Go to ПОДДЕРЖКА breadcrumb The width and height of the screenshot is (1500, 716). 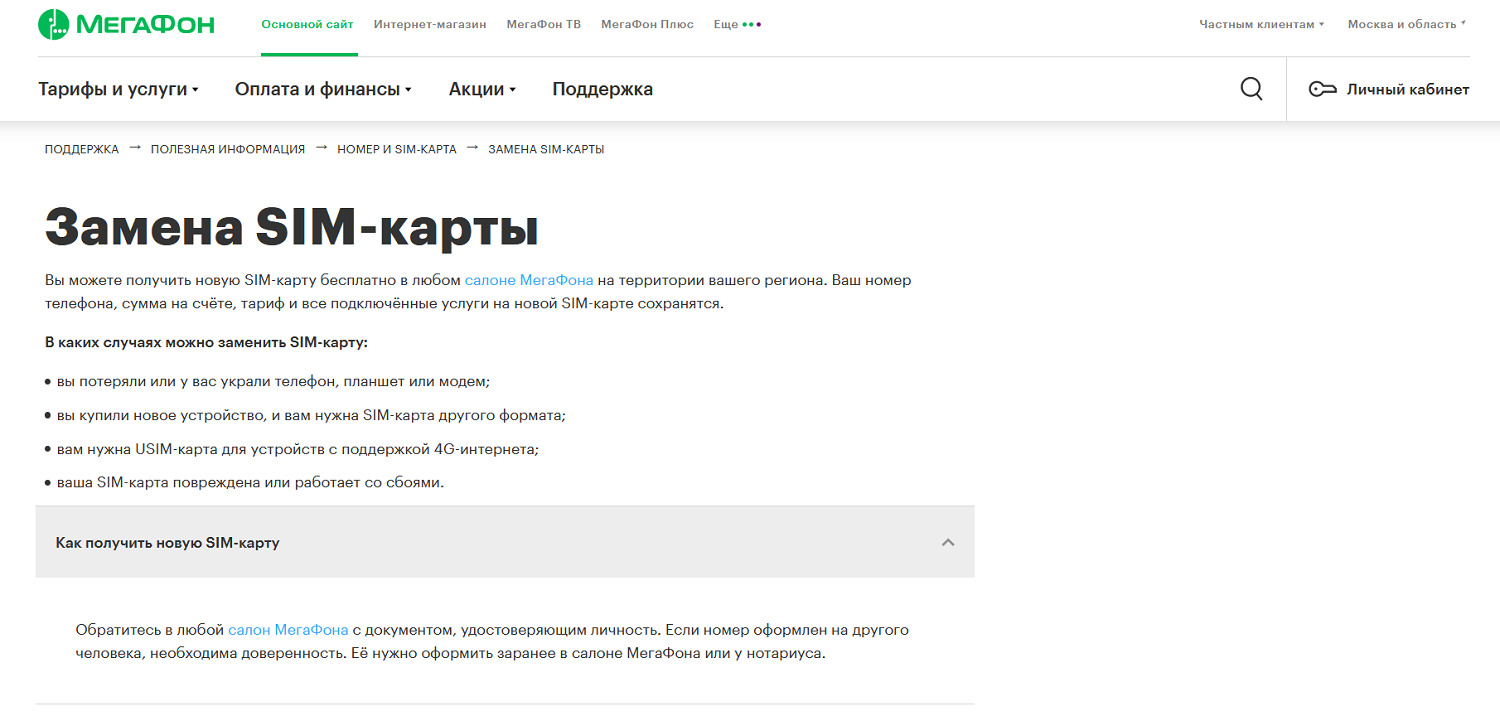(x=82, y=149)
